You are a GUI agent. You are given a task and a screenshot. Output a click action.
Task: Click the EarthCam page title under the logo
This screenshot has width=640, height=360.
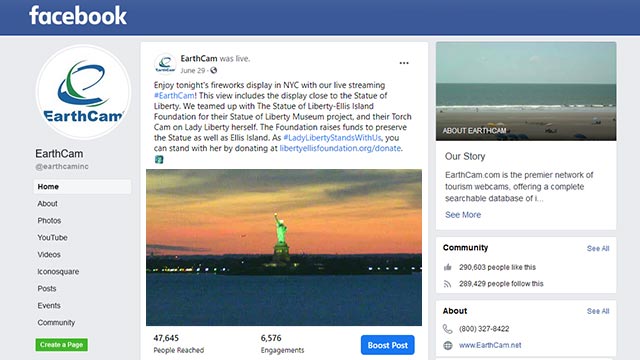coord(59,153)
